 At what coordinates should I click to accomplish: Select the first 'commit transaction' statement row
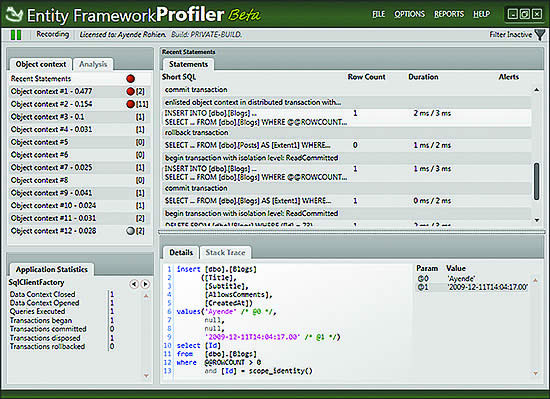pos(346,90)
